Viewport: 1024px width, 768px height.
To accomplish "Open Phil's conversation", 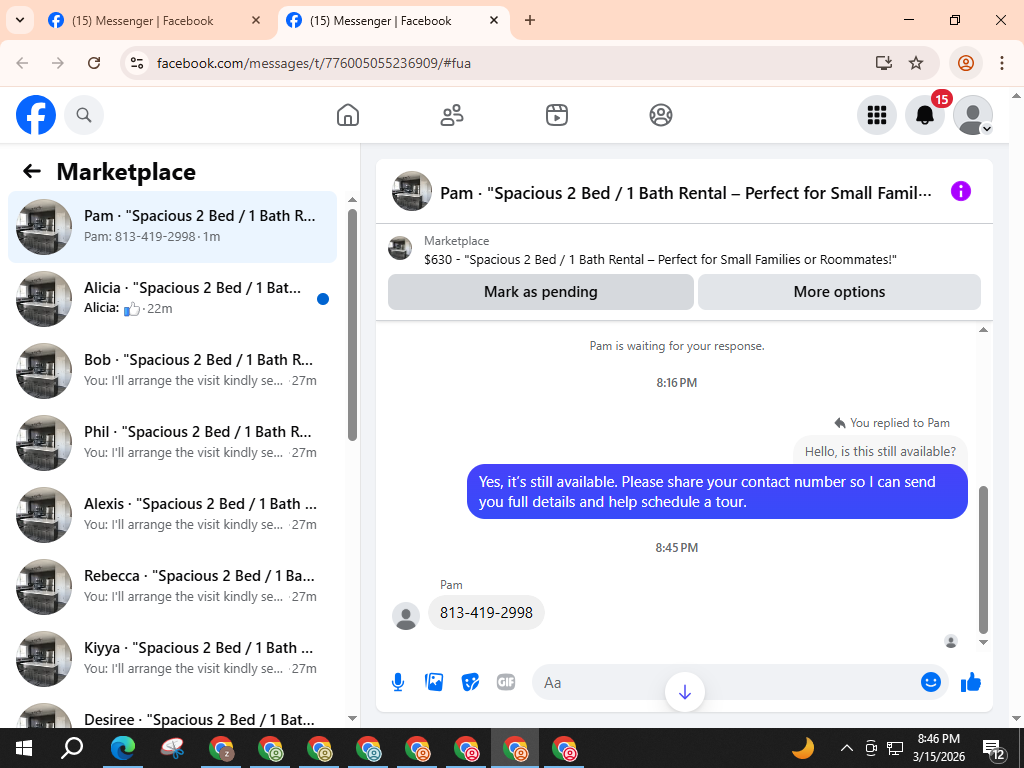I will point(172,442).
